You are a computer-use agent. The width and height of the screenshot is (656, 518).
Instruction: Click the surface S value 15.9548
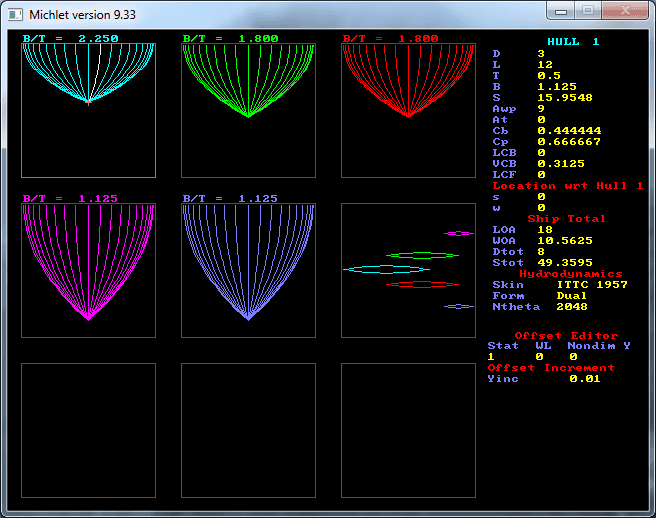(x=565, y=97)
